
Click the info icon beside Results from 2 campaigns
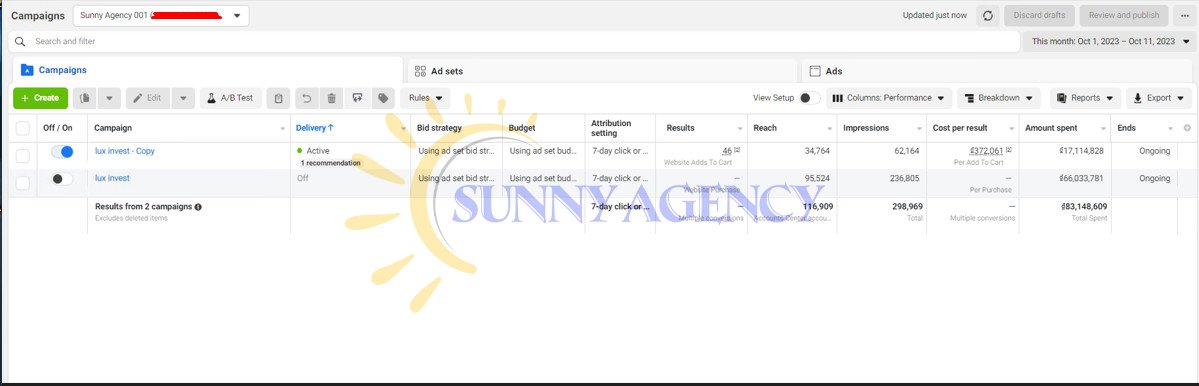click(x=198, y=207)
